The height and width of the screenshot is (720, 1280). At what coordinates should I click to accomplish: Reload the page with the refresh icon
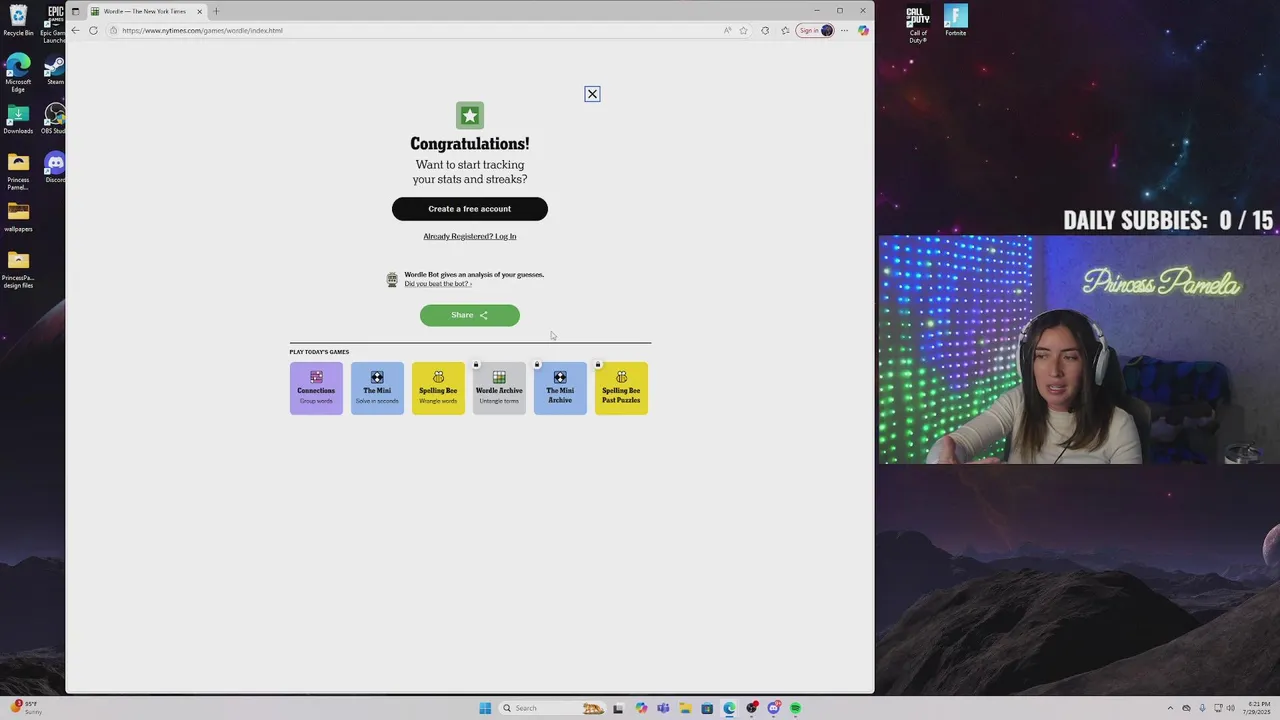(93, 30)
